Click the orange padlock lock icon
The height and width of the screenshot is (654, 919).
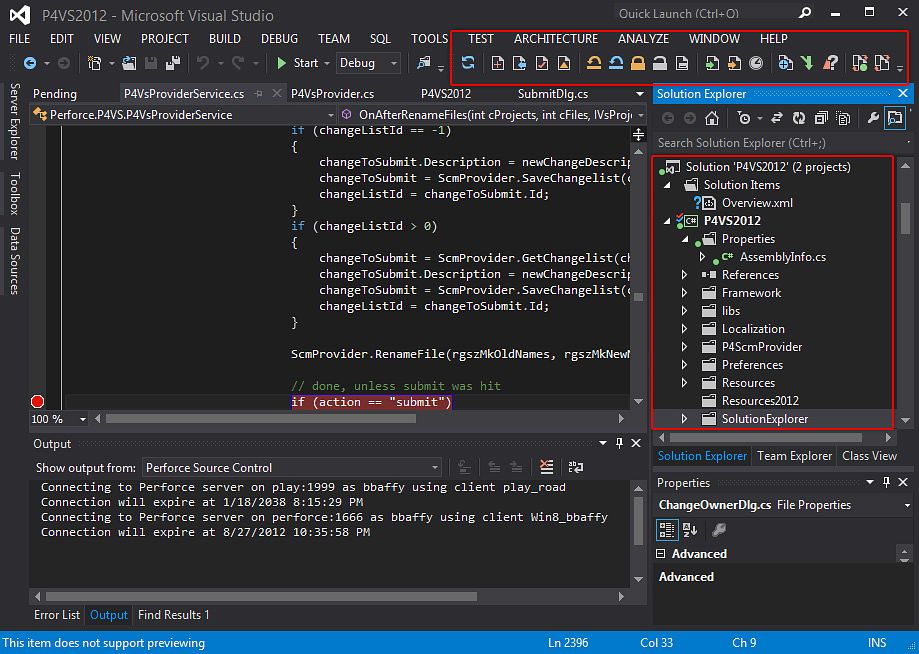pyautogui.click(x=637, y=63)
